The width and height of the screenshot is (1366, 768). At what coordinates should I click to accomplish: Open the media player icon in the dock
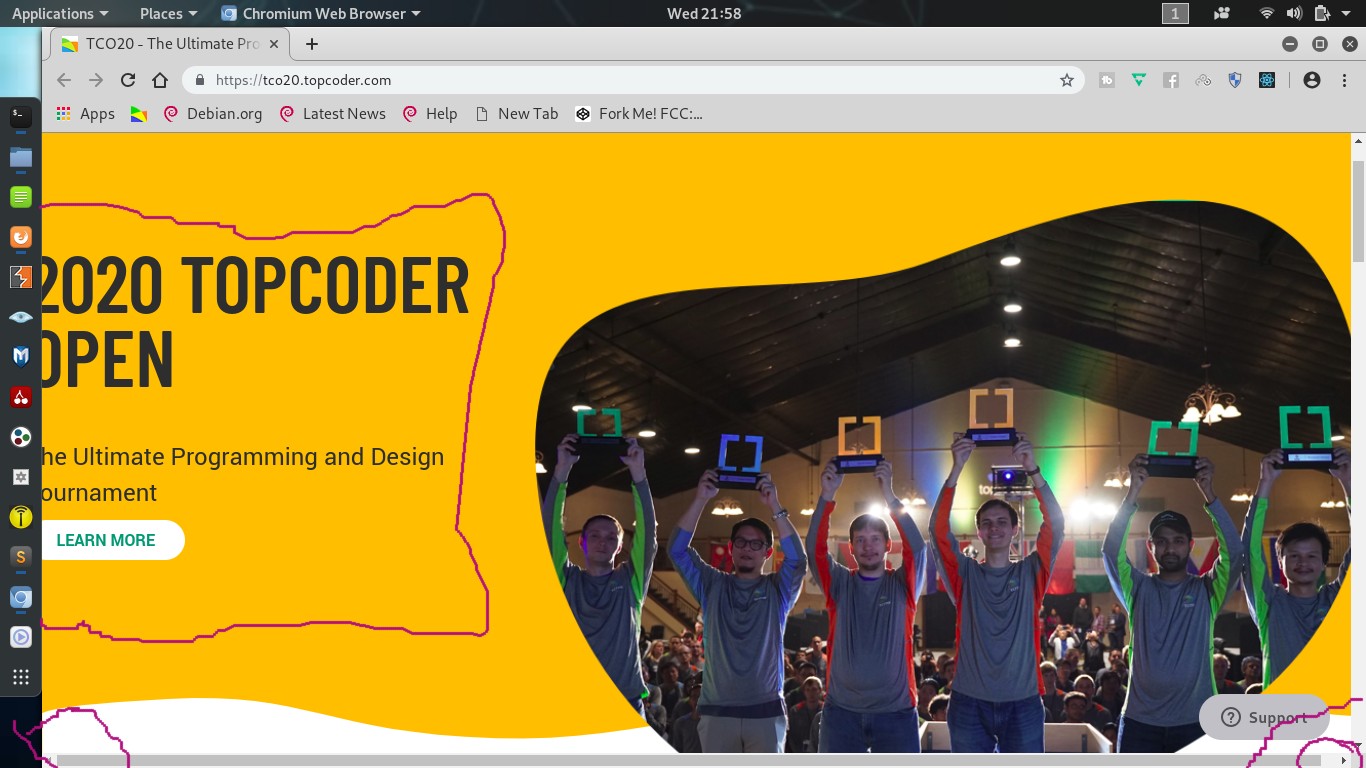[21, 637]
